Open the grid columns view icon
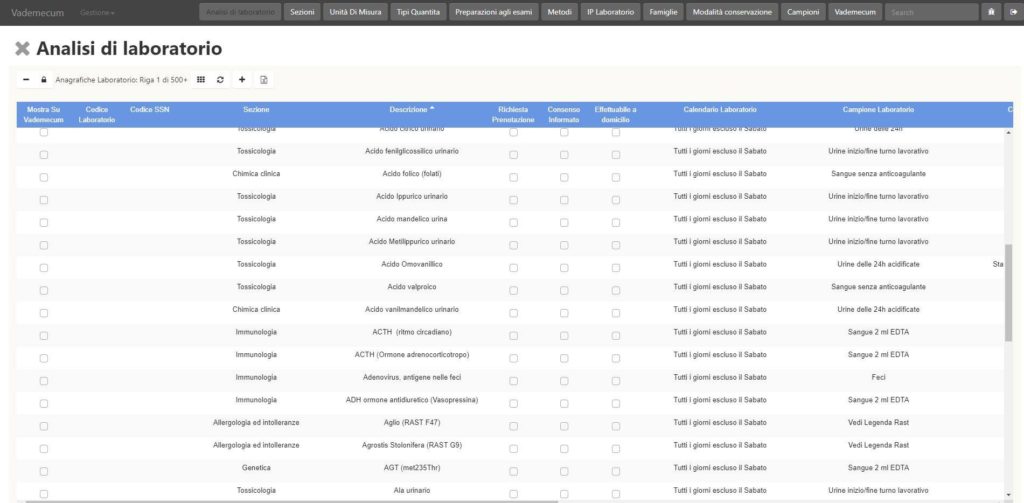The width and height of the screenshot is (1024, 503). click(201, 79)
